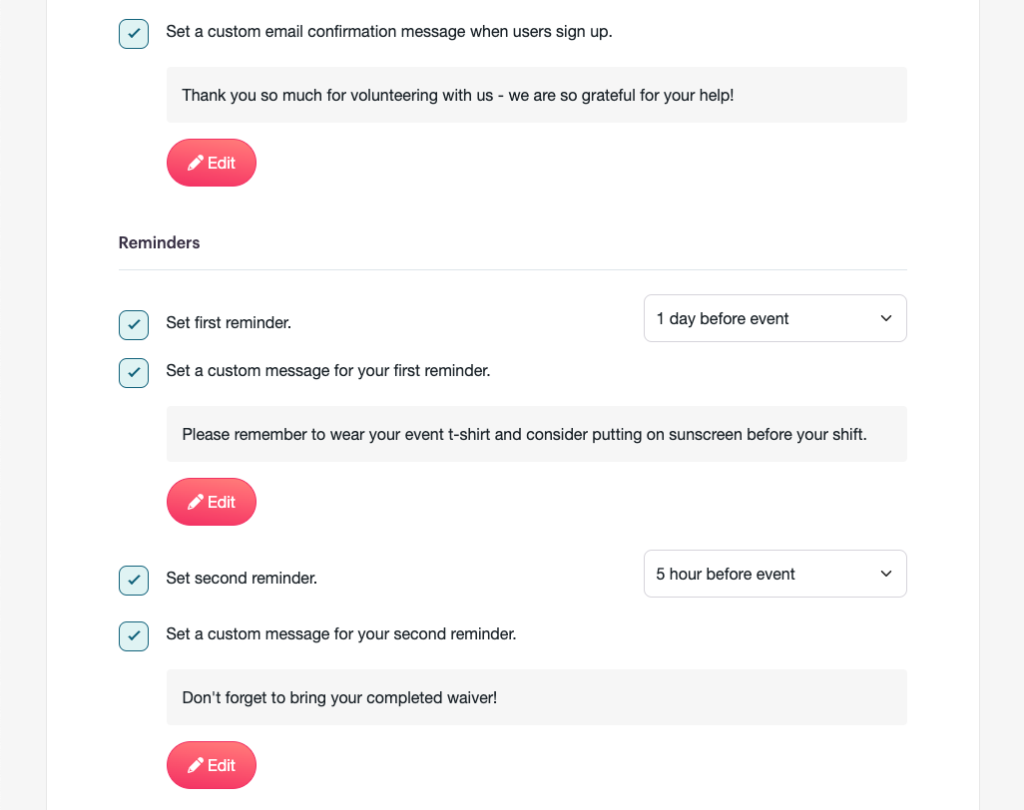Viewport: 1024px width, 810px height.
Task: Click the pencil icon on the first reminder Edit button
Action: click(196, 502)
